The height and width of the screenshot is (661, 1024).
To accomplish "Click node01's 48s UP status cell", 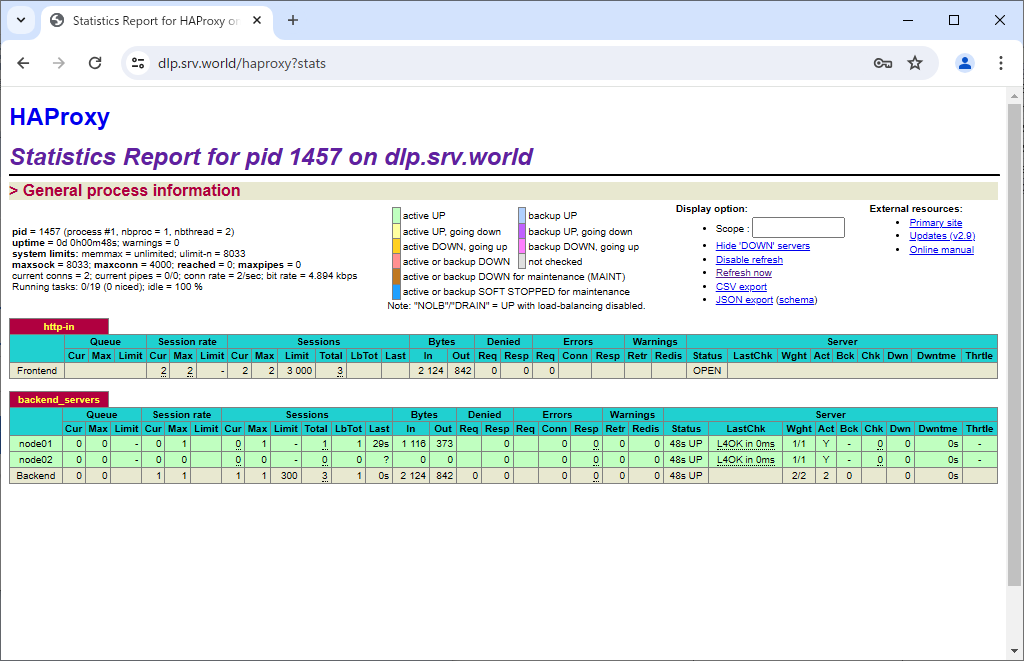I will click(686, 443).
